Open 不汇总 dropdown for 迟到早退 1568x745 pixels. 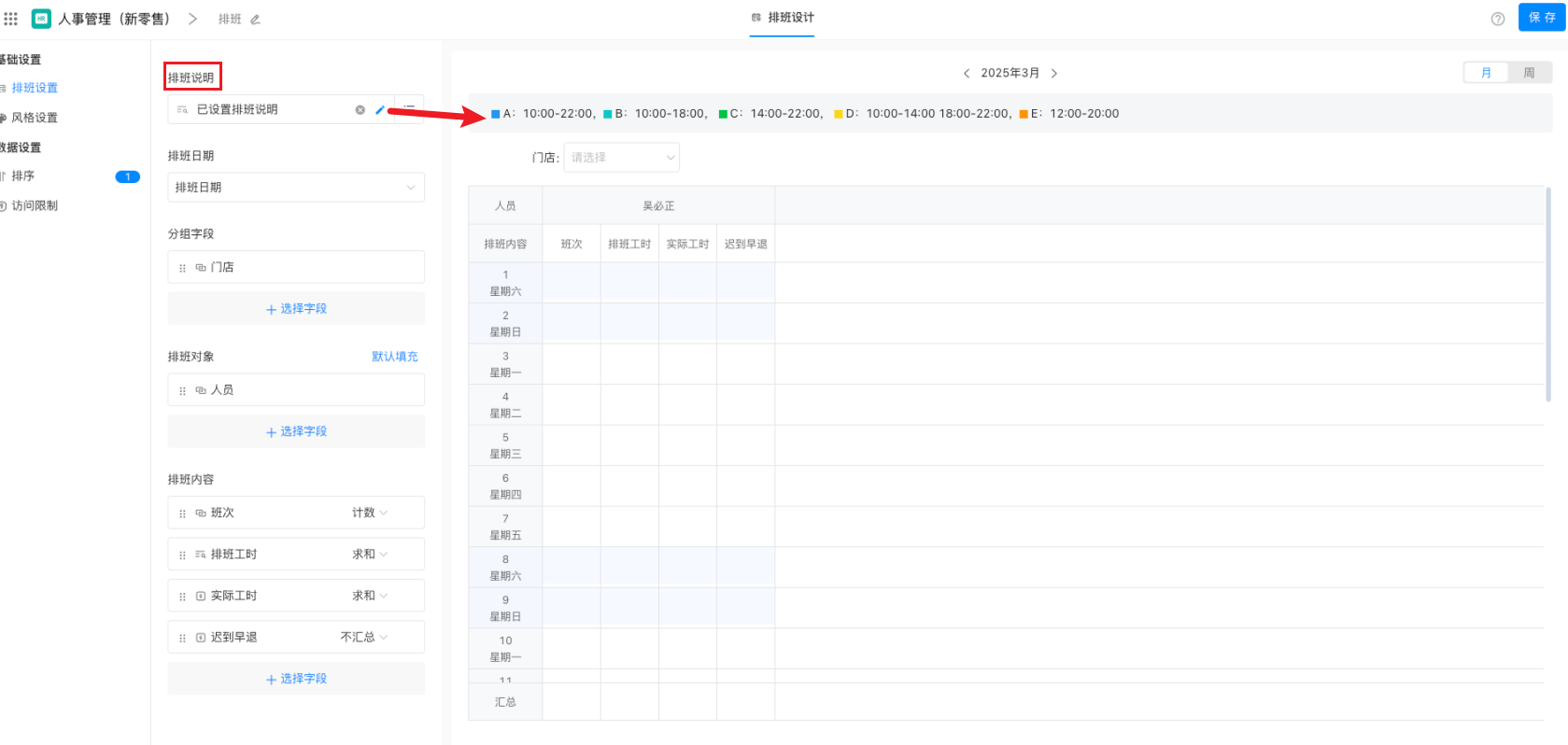point(364,637)
